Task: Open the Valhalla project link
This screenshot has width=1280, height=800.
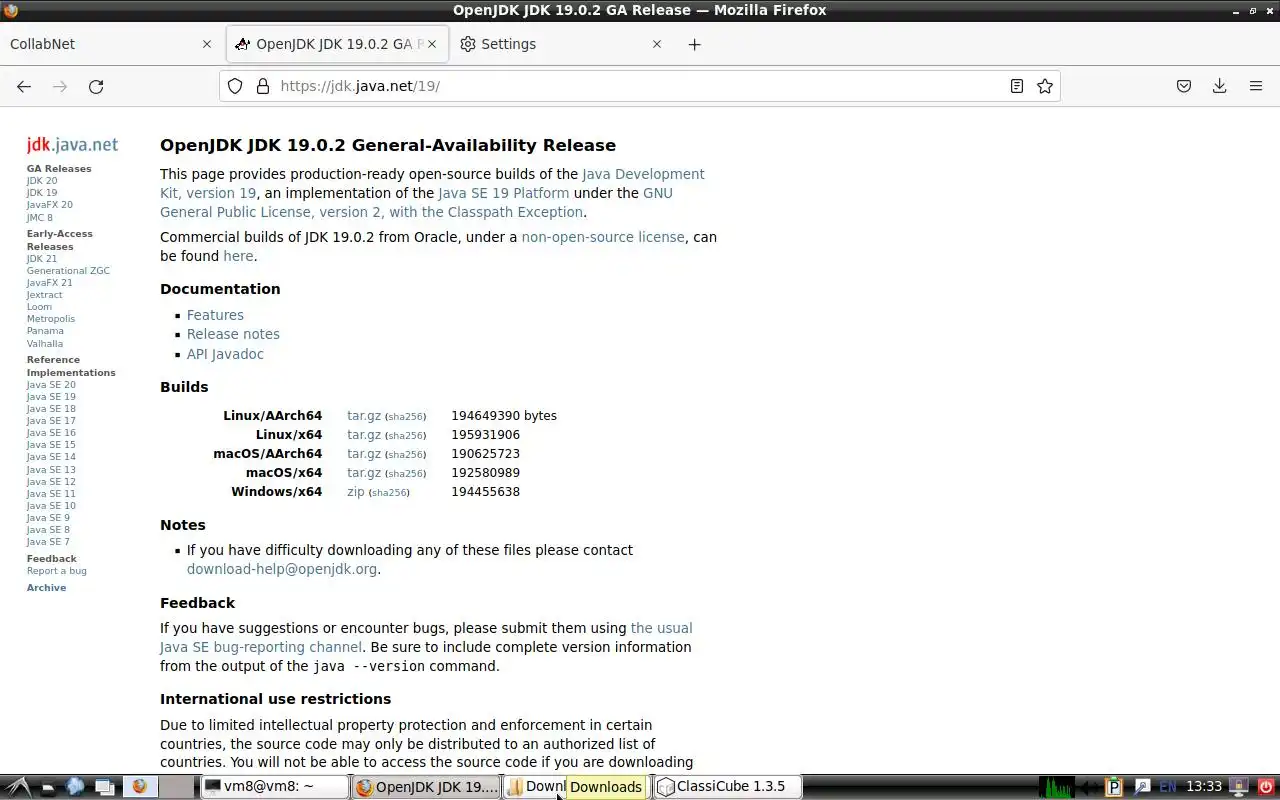Action: (x=45, y=344)
